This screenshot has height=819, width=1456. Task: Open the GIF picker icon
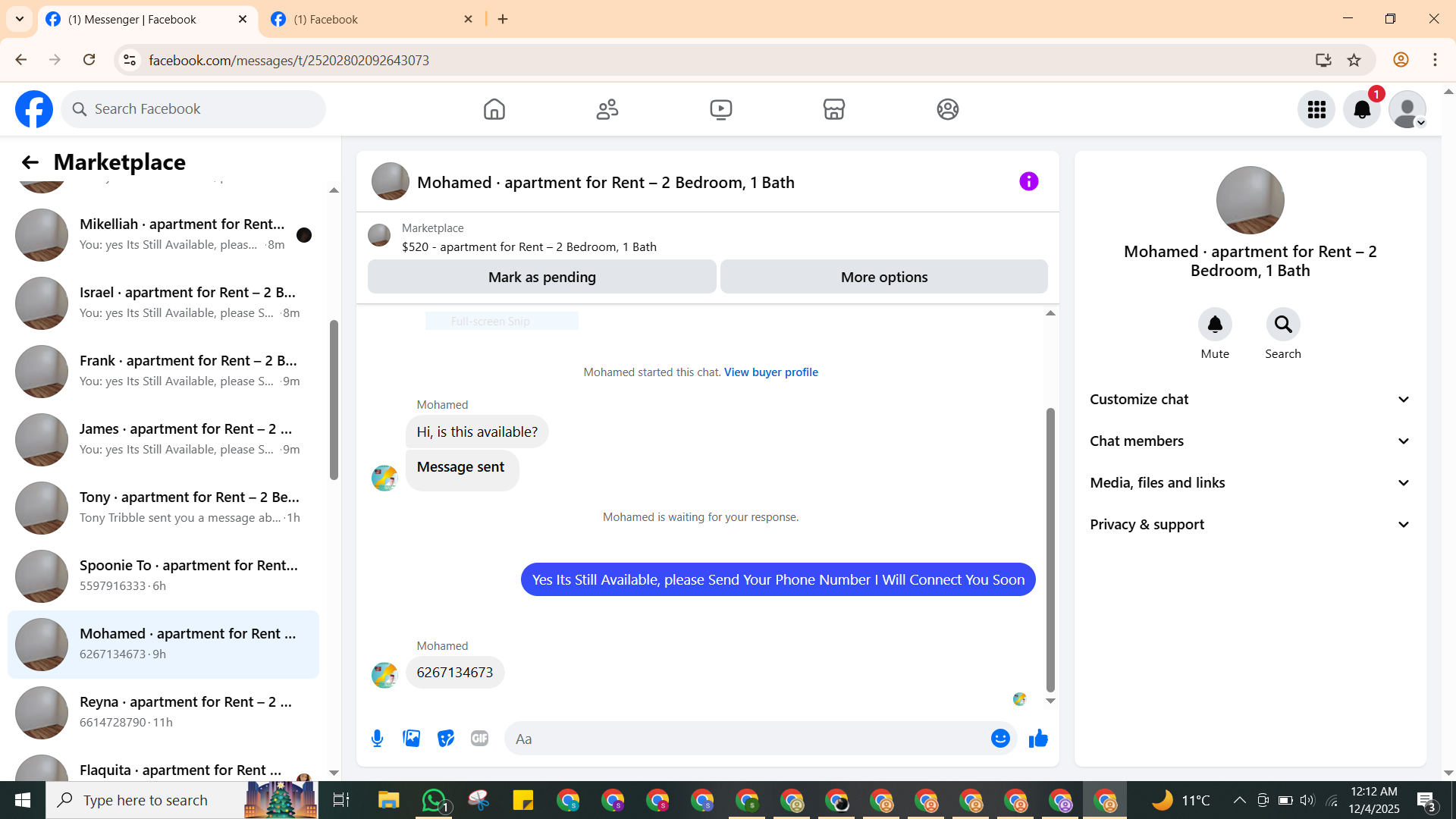(479, 739)
